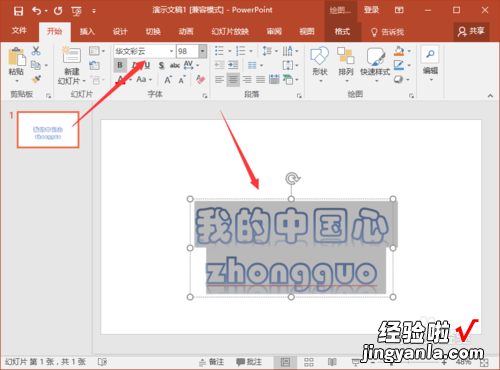Open the ribbon display options icon
Image resolution: width=500 pixels, height=370 pixels.
coord(399,10)
